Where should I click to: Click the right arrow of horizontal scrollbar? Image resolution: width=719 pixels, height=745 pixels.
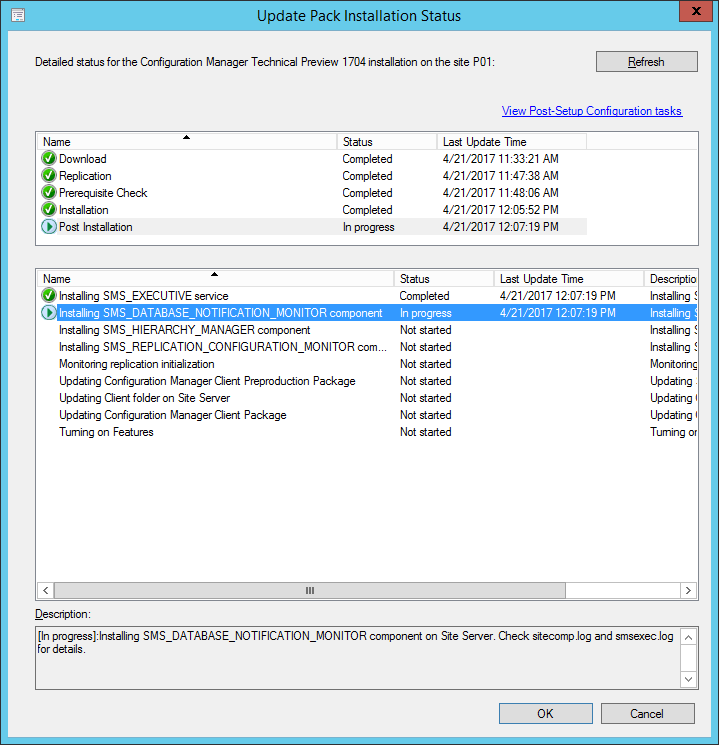point(689,591)
